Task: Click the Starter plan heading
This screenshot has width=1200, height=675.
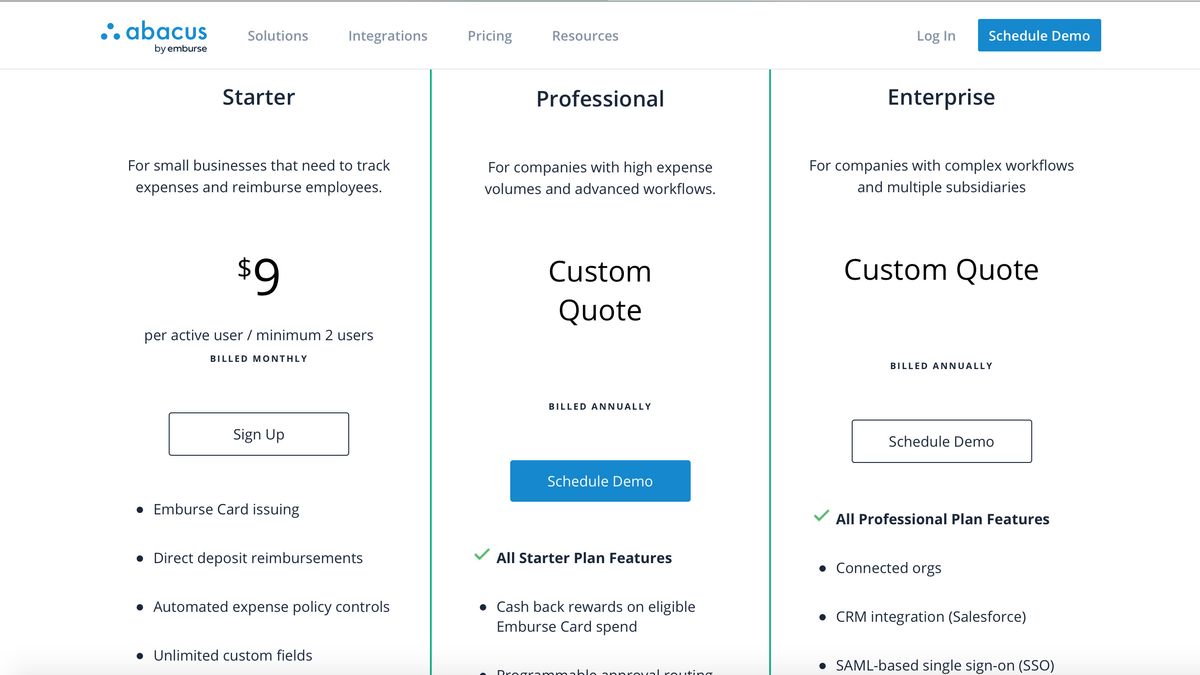Action: (259, 97)
